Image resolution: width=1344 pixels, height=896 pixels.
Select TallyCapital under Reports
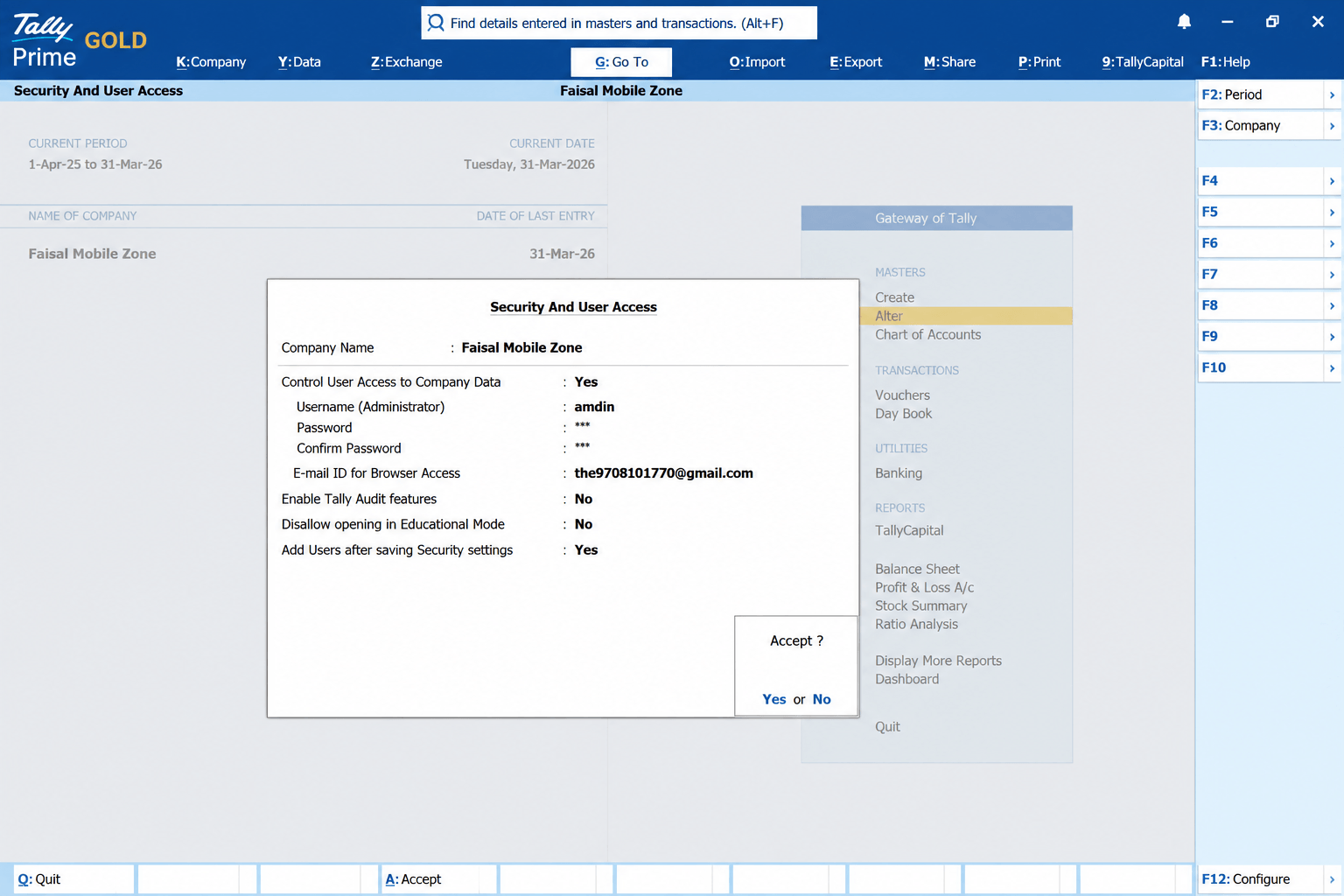(x=909, y=530)
